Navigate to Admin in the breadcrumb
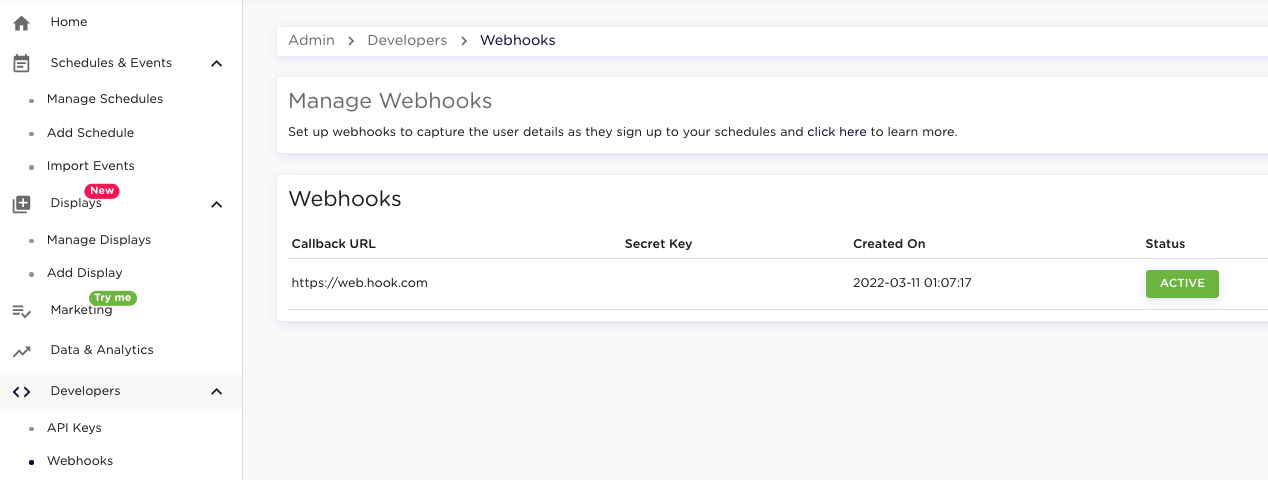Viewport: 1268px width, 480px height. tap(311, 41)
